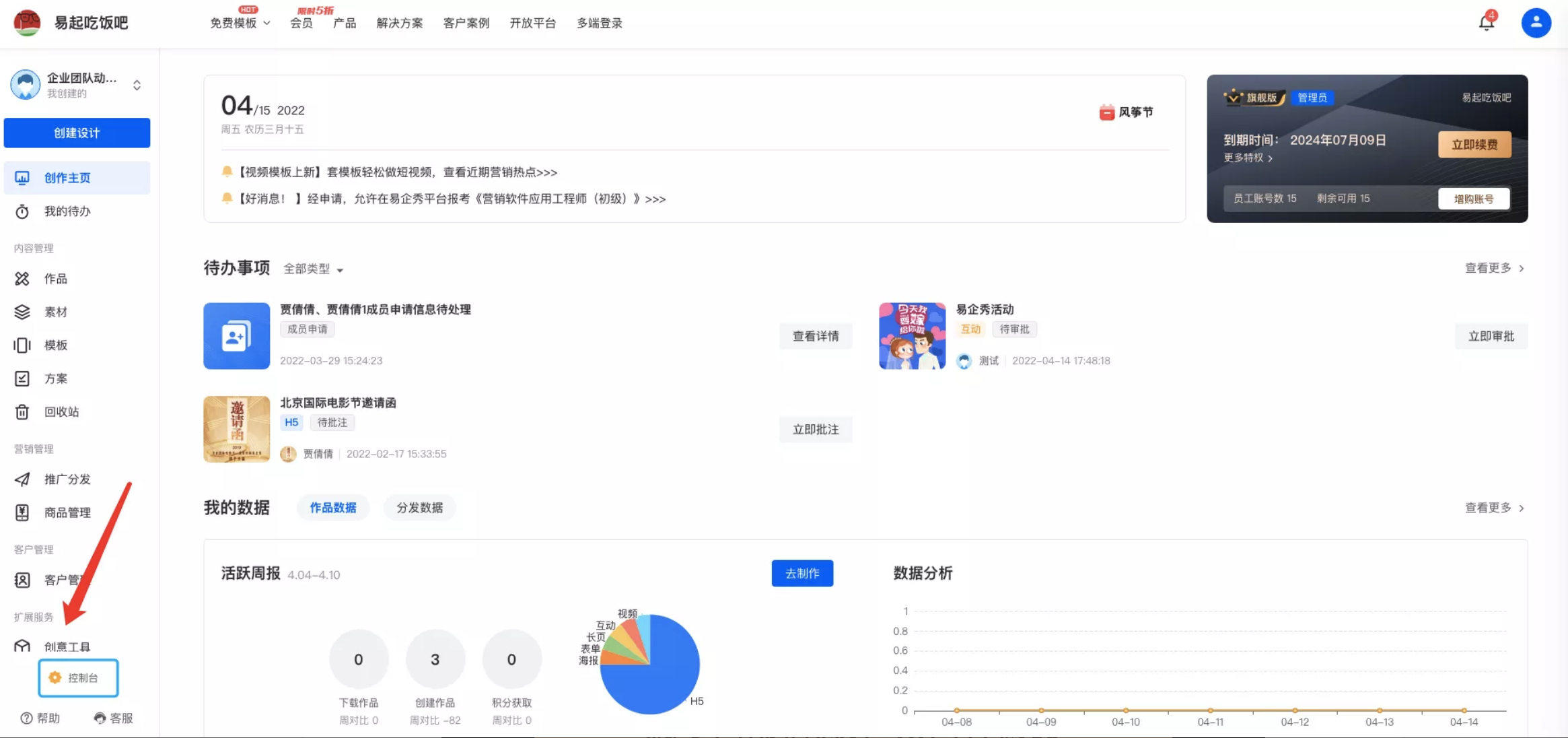Open 创作主页 in the sidebar
The height and width of the screenshot is (738, 1568).
click(x=77, y=178)
